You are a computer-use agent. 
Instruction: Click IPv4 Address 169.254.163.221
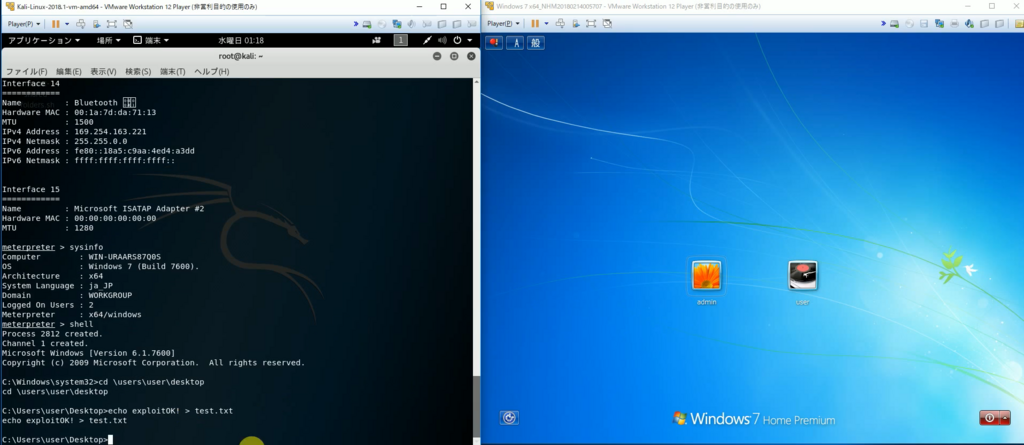point(110,131)
